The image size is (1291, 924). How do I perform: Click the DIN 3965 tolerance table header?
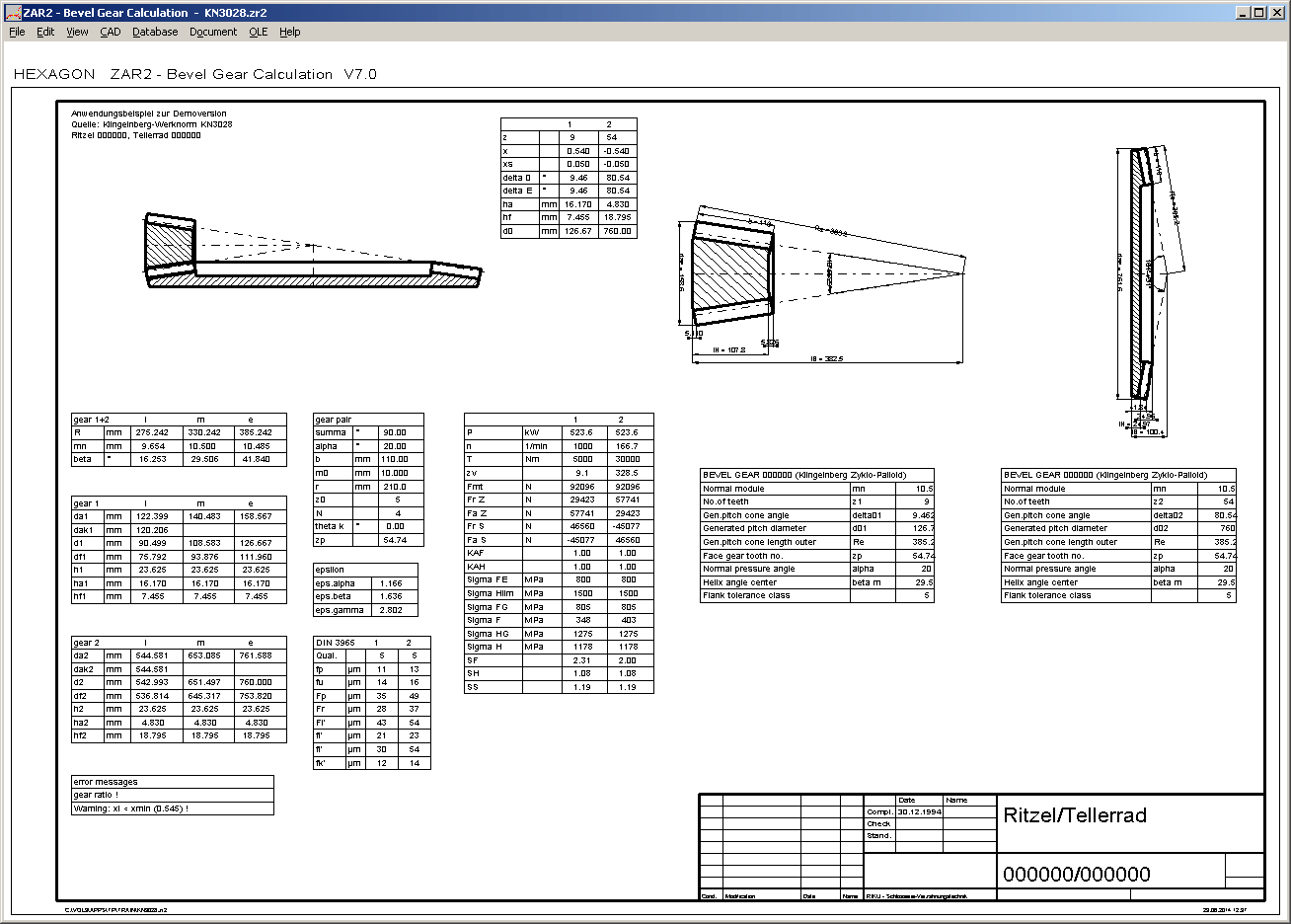pos(336,643)
